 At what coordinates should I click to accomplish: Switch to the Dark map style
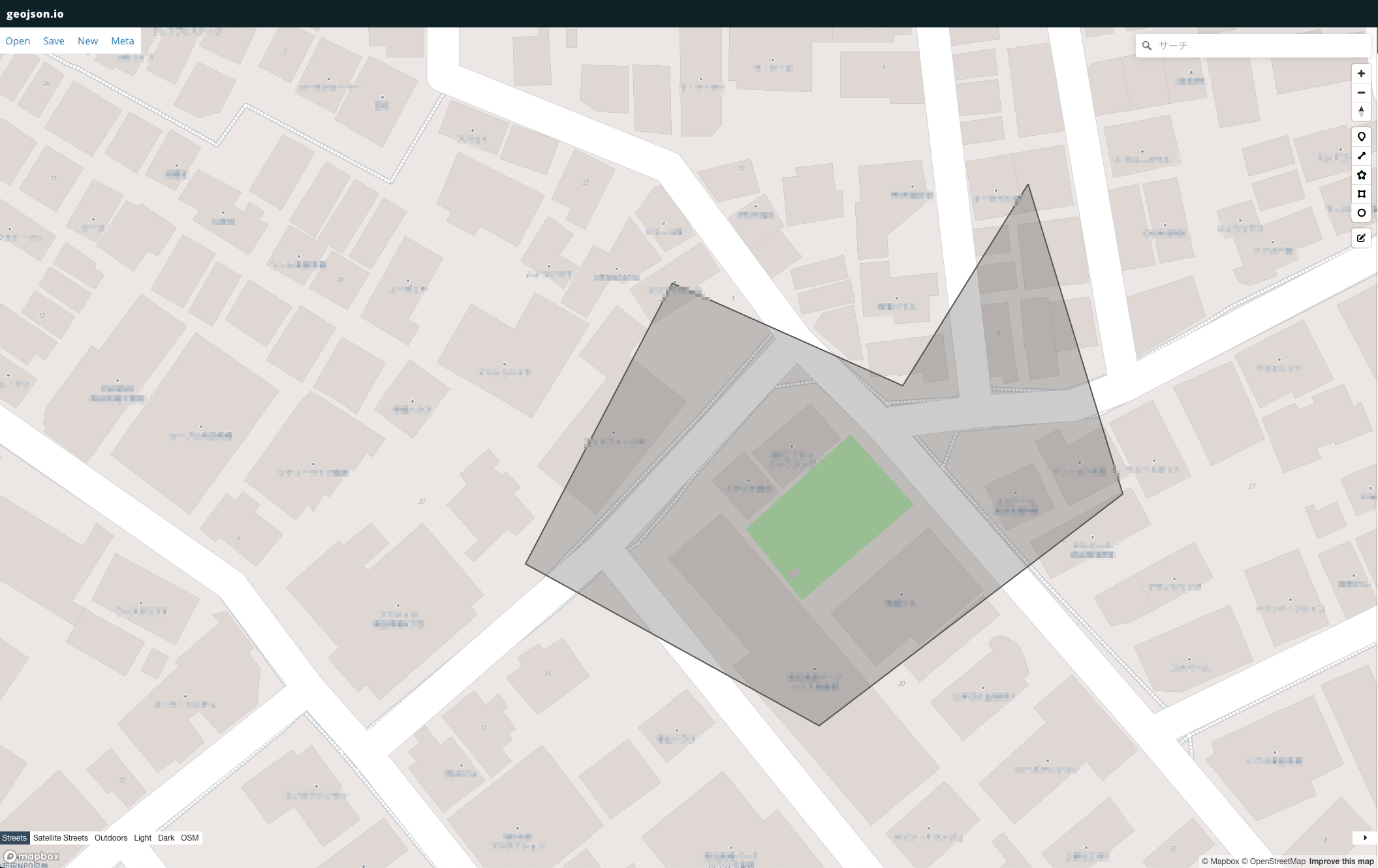pos(166,838)
